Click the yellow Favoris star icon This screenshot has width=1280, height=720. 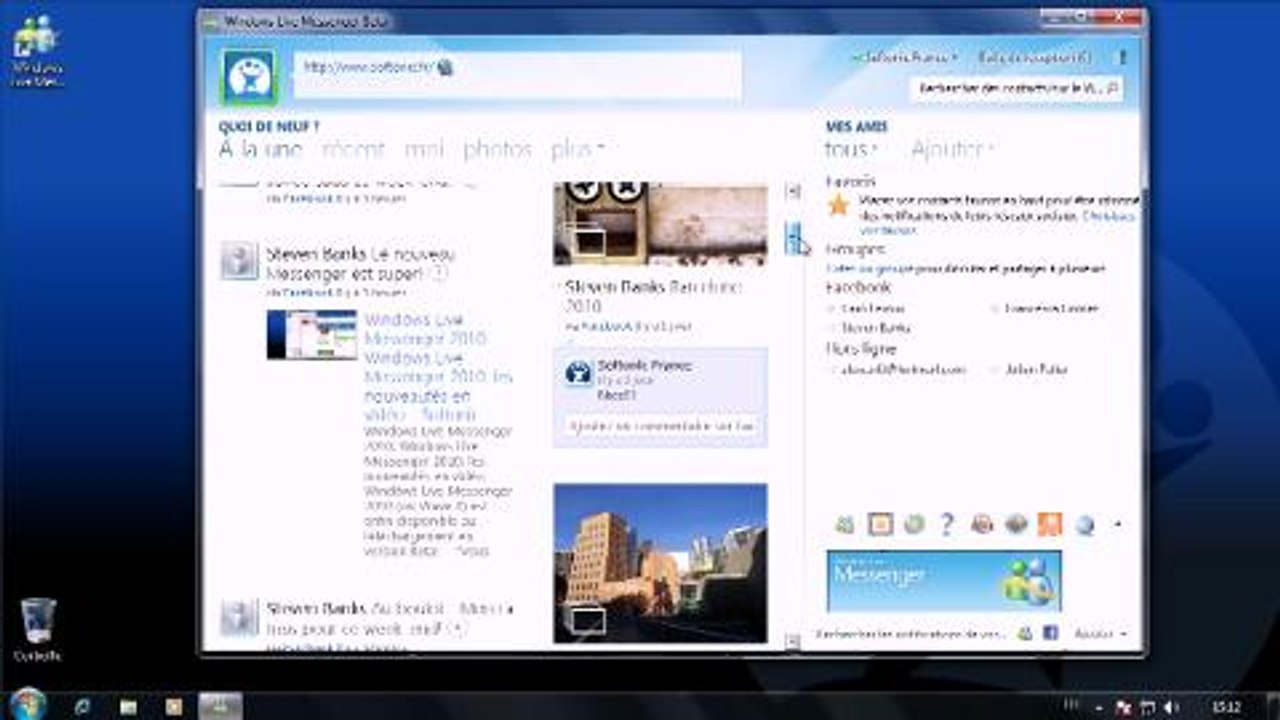pos(838,205)
